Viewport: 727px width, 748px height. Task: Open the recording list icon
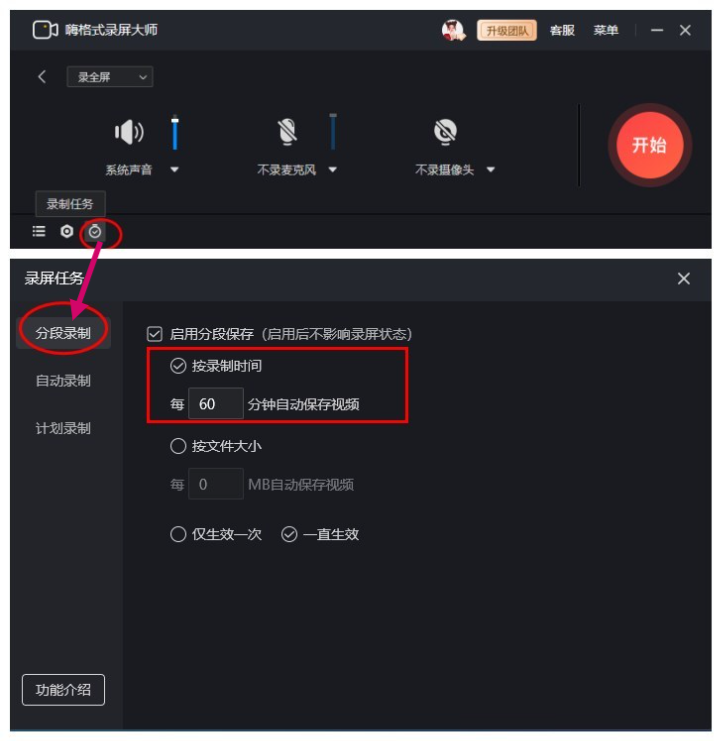pyautogui.click(x=39, y=231)
